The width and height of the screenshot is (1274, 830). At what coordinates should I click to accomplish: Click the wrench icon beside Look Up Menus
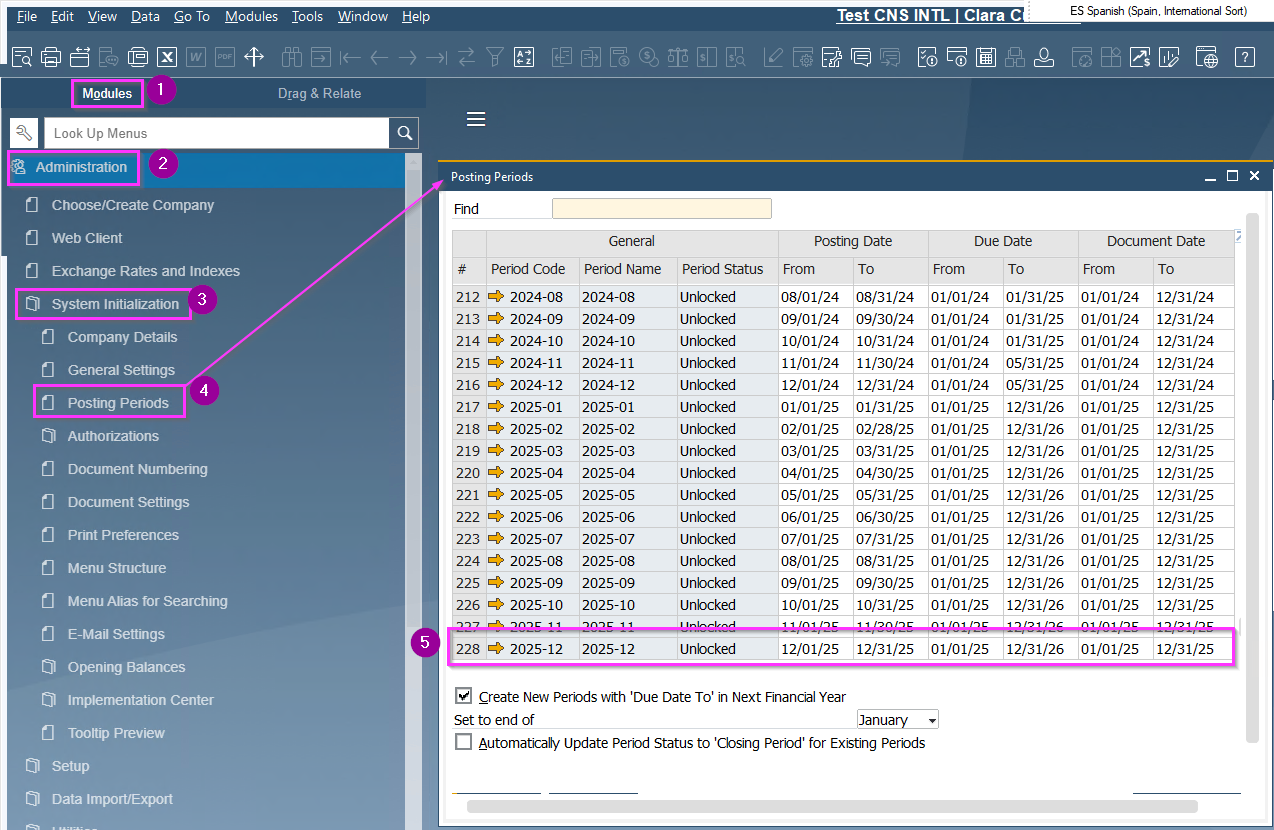[x=23, y=132]
